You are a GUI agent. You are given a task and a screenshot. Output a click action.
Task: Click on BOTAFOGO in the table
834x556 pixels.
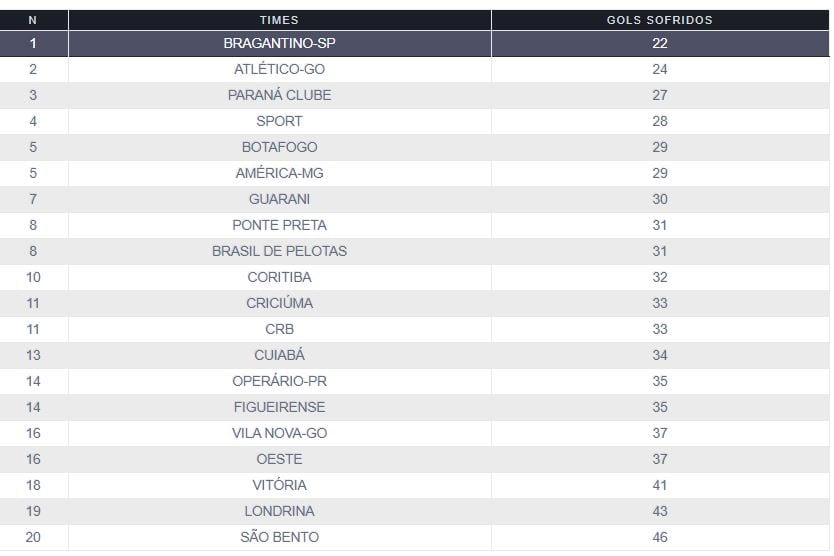click(x=279, y=148)
